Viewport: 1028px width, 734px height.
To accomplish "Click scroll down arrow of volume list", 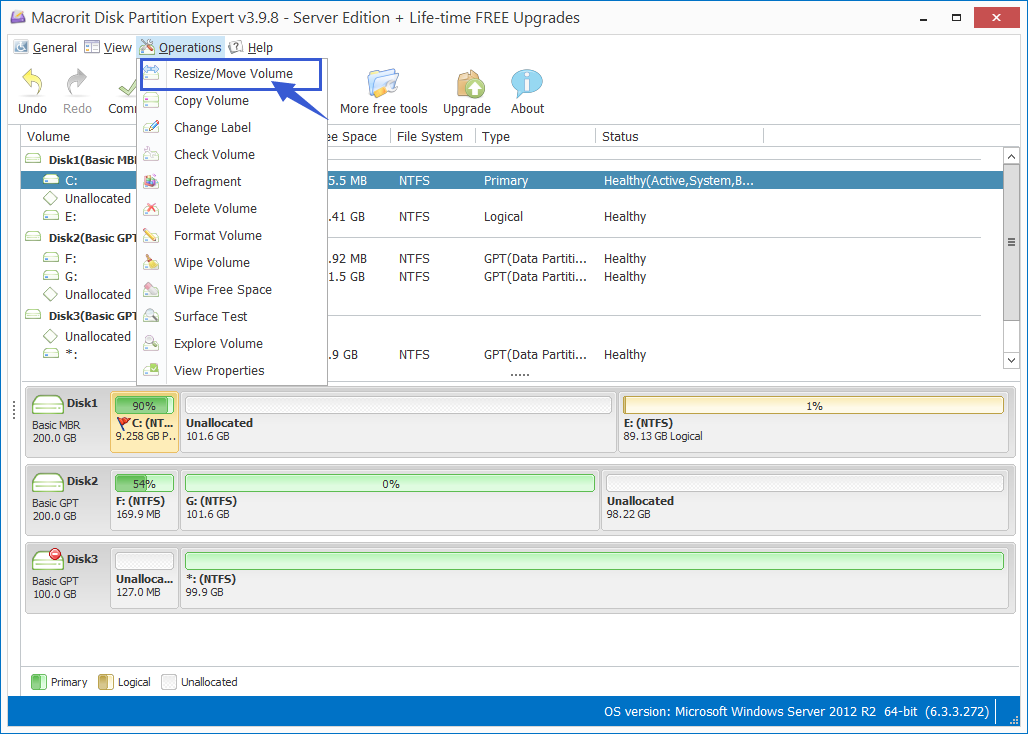I will click(1011, 360).
